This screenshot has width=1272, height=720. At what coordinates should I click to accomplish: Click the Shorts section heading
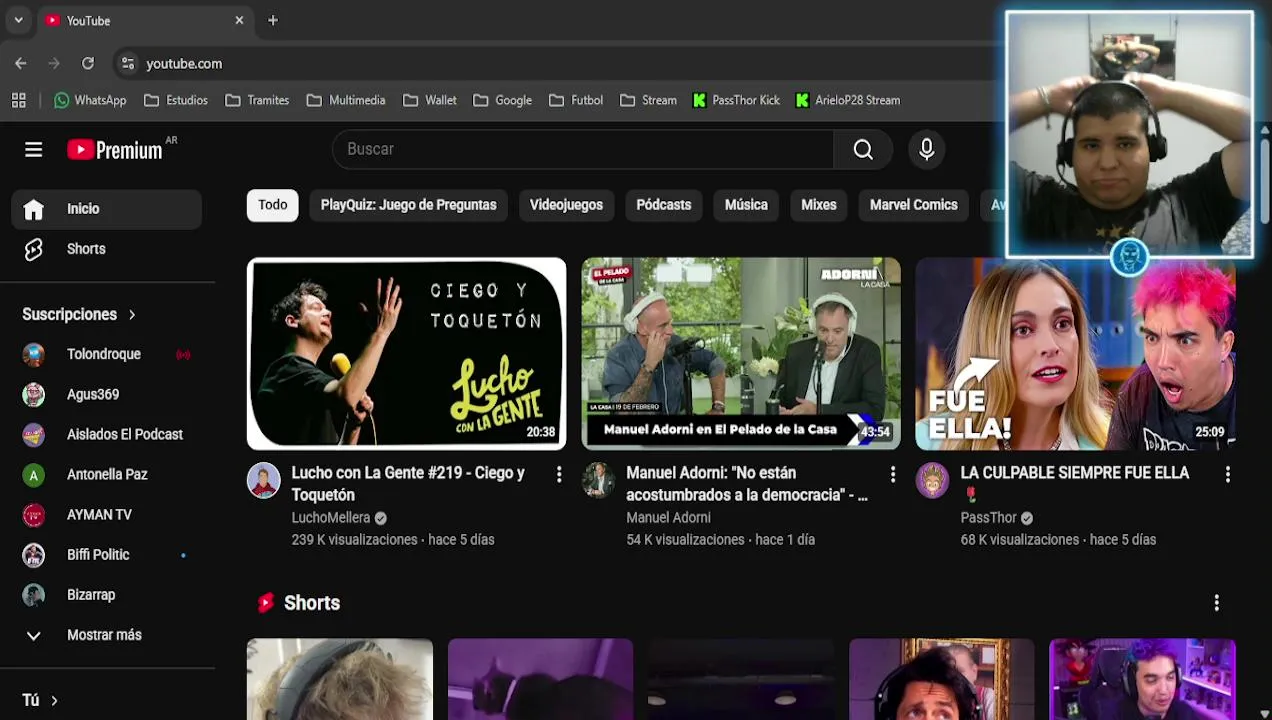[312, 603]
